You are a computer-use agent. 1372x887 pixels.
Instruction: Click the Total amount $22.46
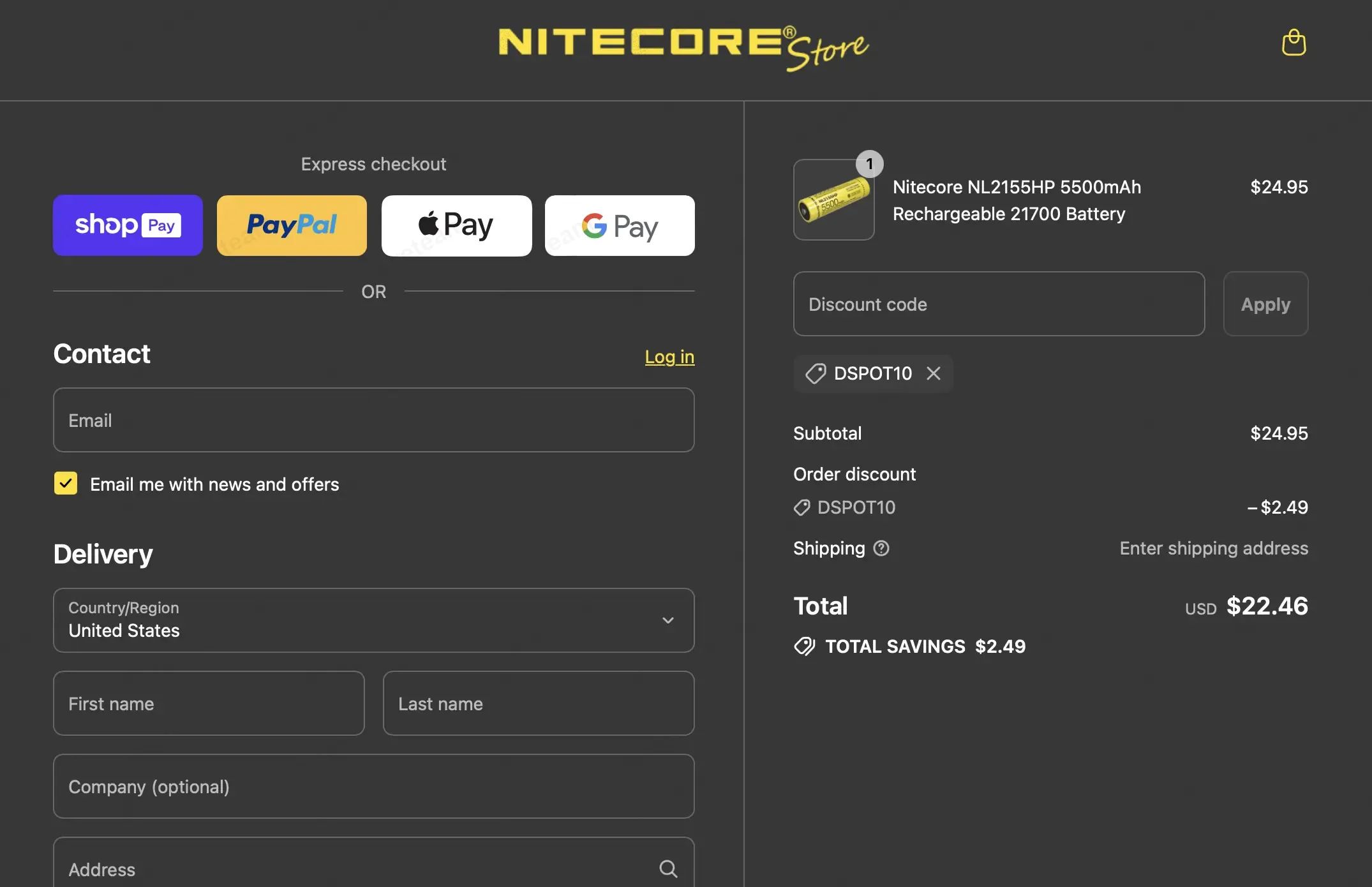point(1267,606)
